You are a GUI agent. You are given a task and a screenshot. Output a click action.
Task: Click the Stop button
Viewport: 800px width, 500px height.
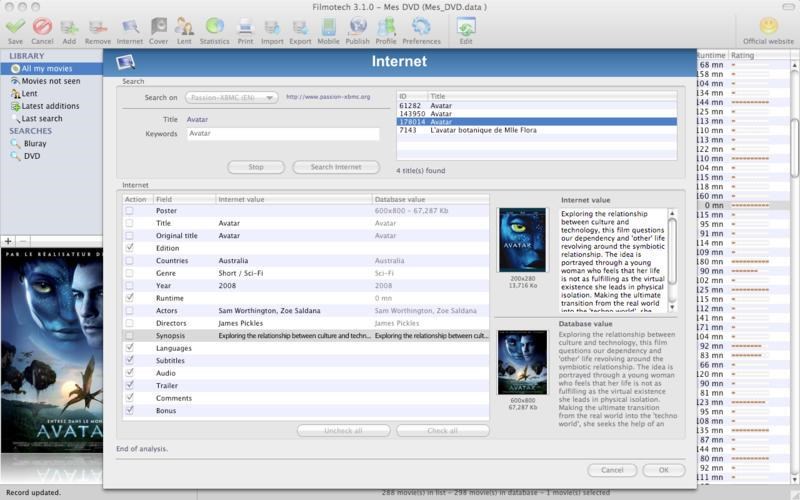point(256,167)
